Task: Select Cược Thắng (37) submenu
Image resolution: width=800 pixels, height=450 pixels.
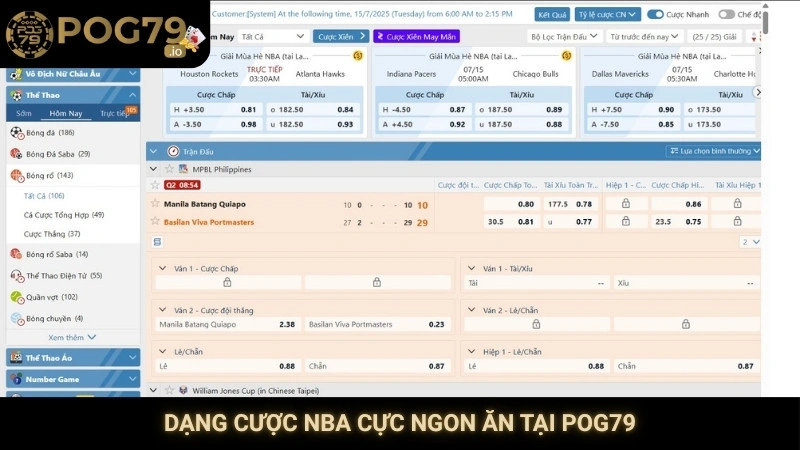Action: click(52, 234)
